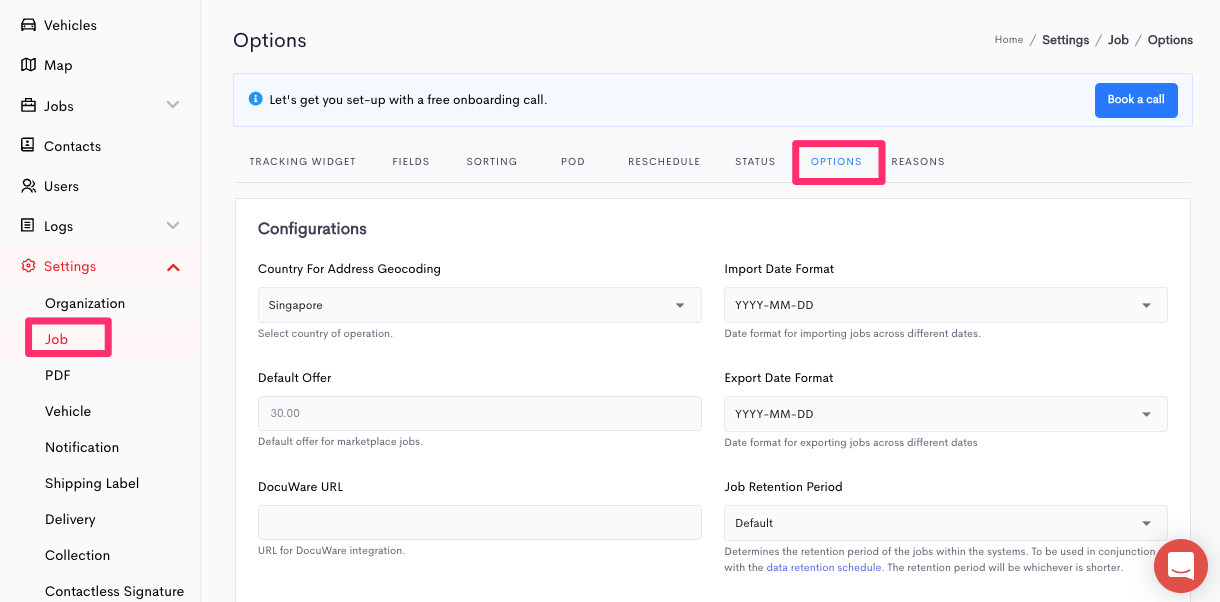Image resolution: width=1220 pixels, height=602 pixels.
Task: Open Notification settings in sidebar
Action: pos(82,447)
